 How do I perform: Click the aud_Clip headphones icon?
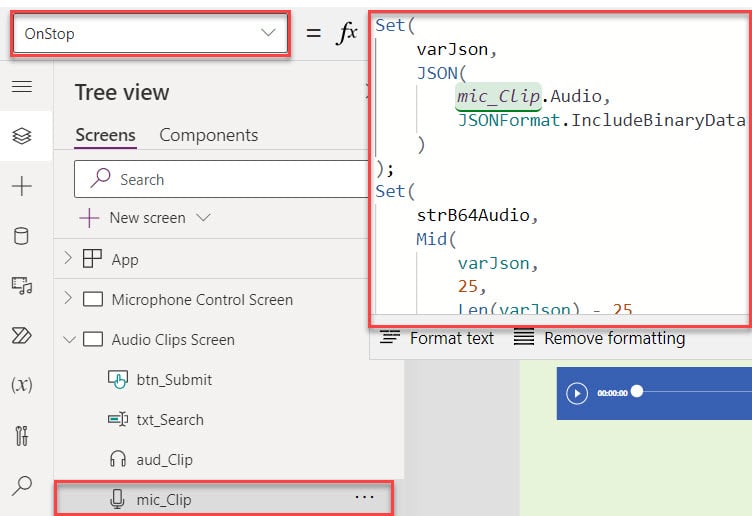coord(118,459)
